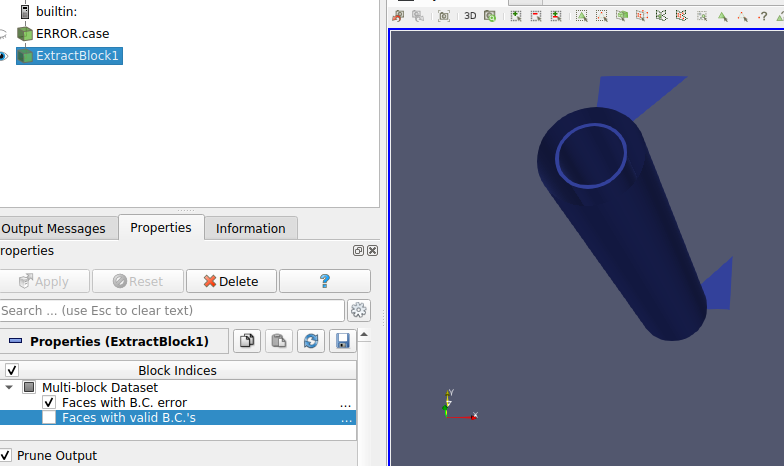
Task: Toggle the Block Indices header checkbox
Action: click(x=12, y=370)
